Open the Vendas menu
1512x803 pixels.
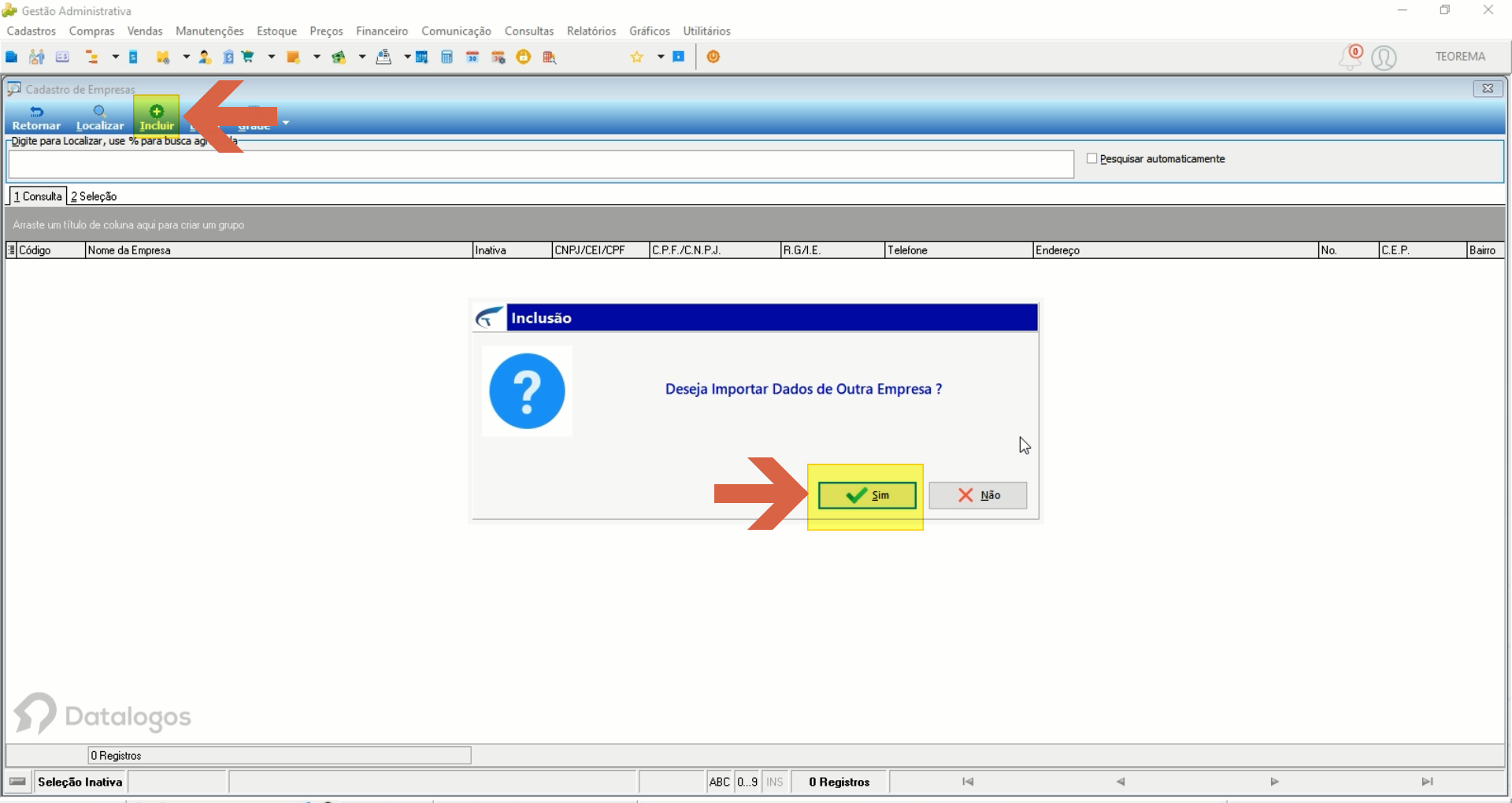(x=145, y=31)
